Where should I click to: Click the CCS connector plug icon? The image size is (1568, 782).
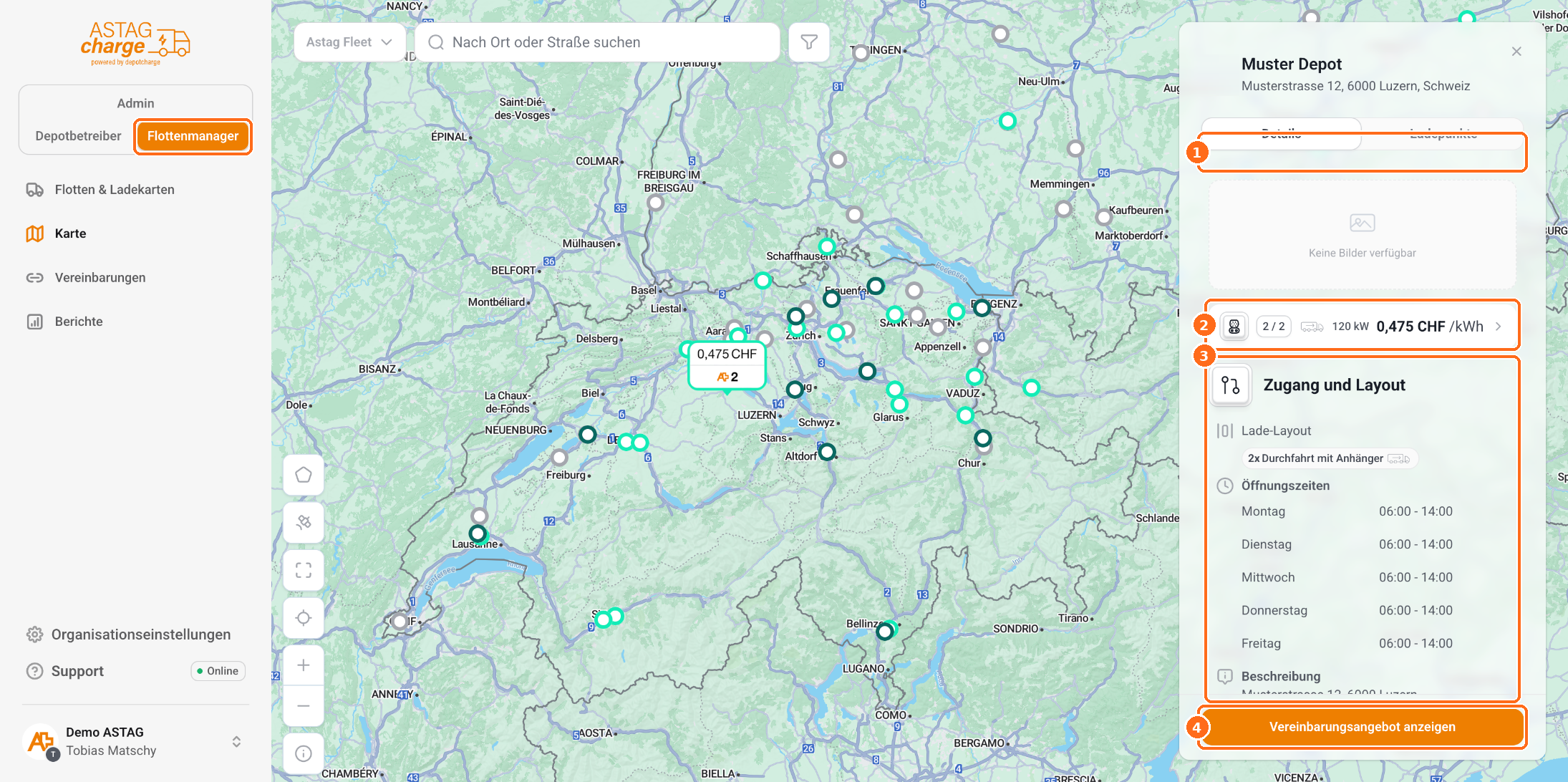pyautogui.click(x=1234, y=327)
